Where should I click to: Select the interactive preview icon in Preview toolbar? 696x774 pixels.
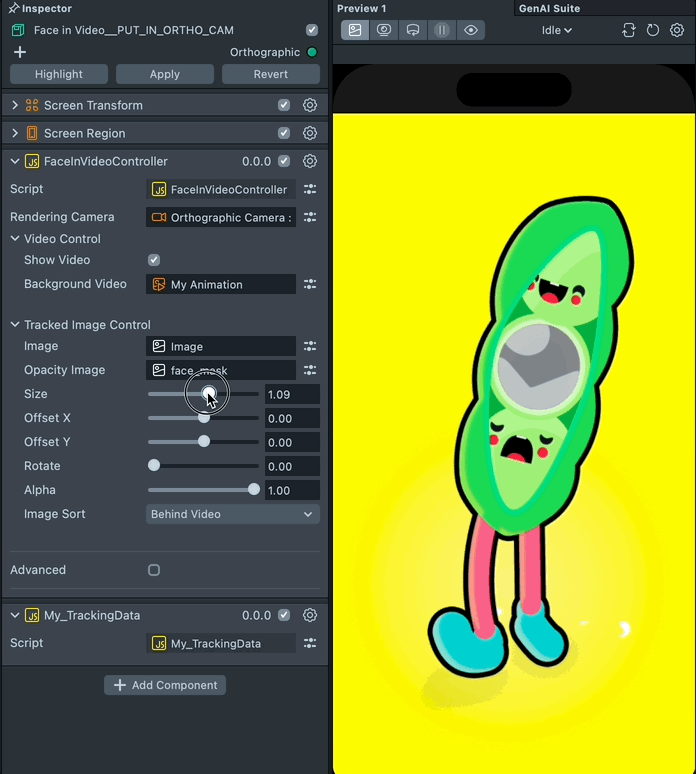(413, 30)
